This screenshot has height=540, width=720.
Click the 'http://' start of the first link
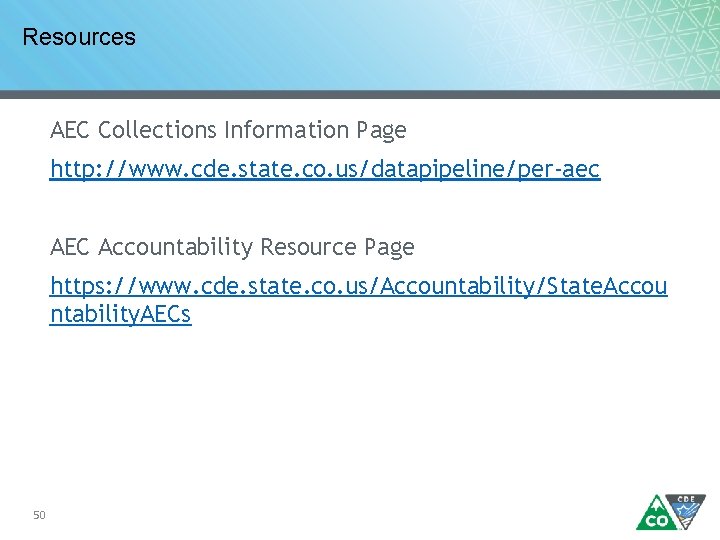(x=88, y=169)
